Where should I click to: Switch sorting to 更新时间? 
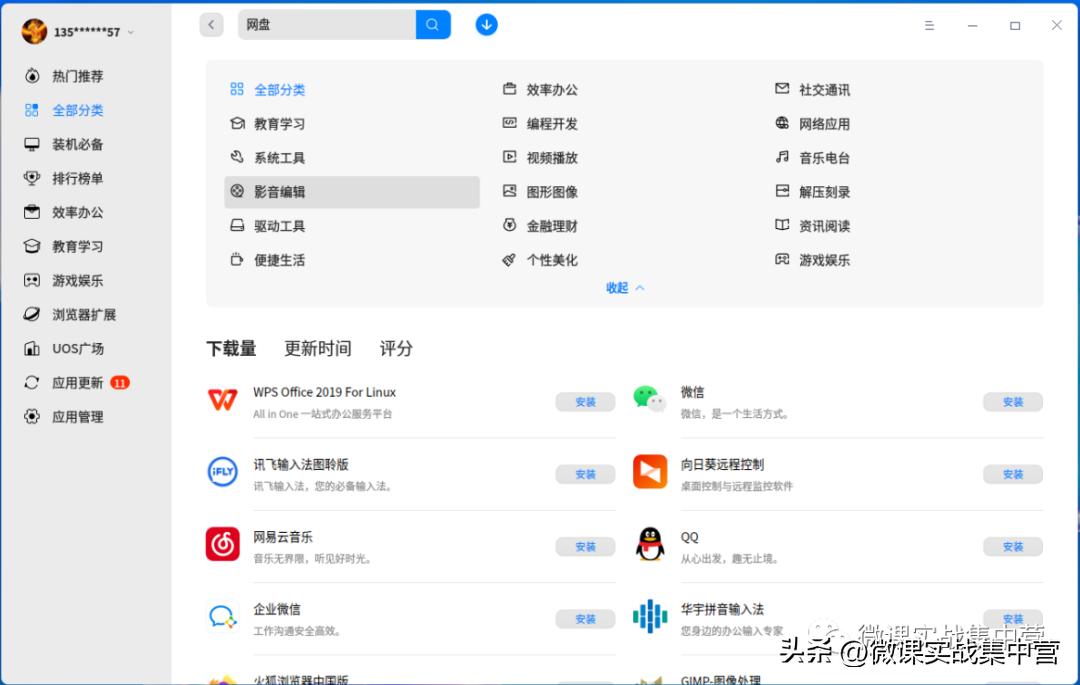[317, 349]
